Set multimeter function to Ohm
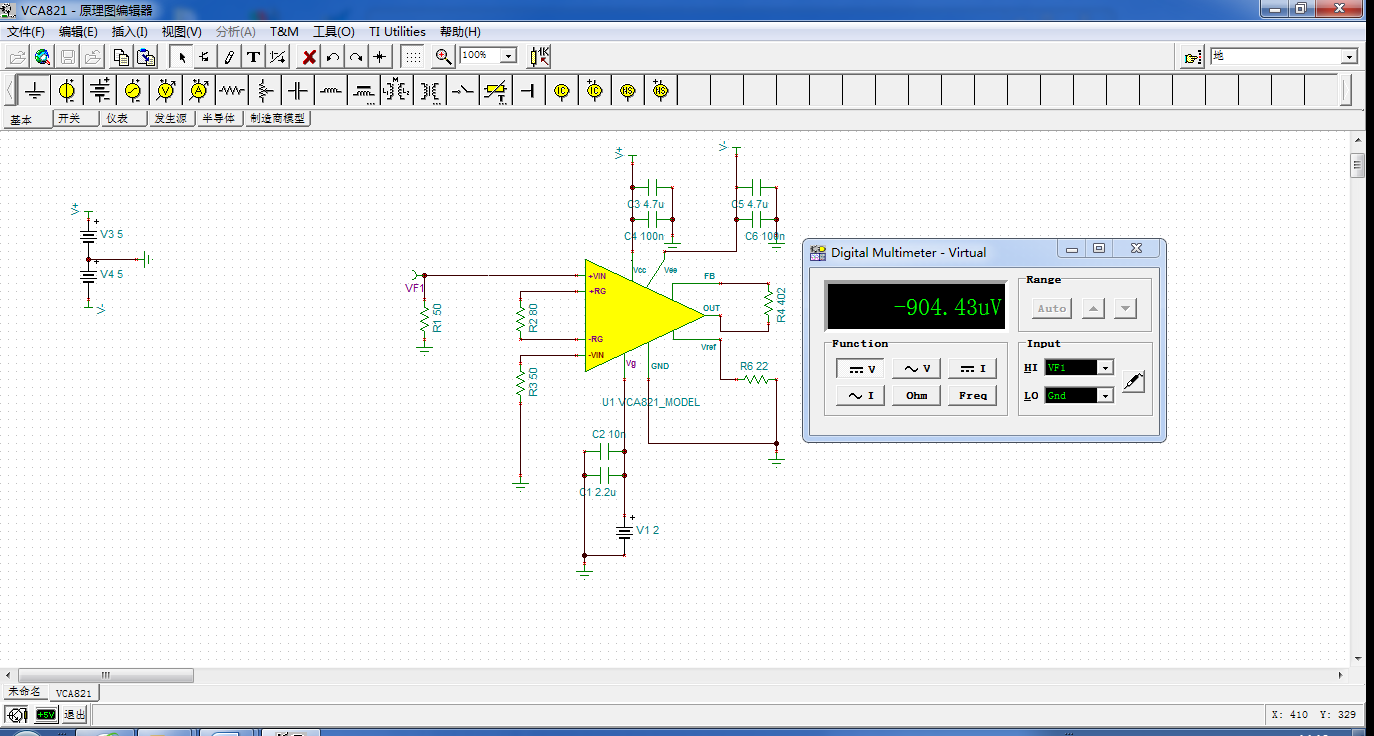 pyautogui.click(x=916, y=396)
